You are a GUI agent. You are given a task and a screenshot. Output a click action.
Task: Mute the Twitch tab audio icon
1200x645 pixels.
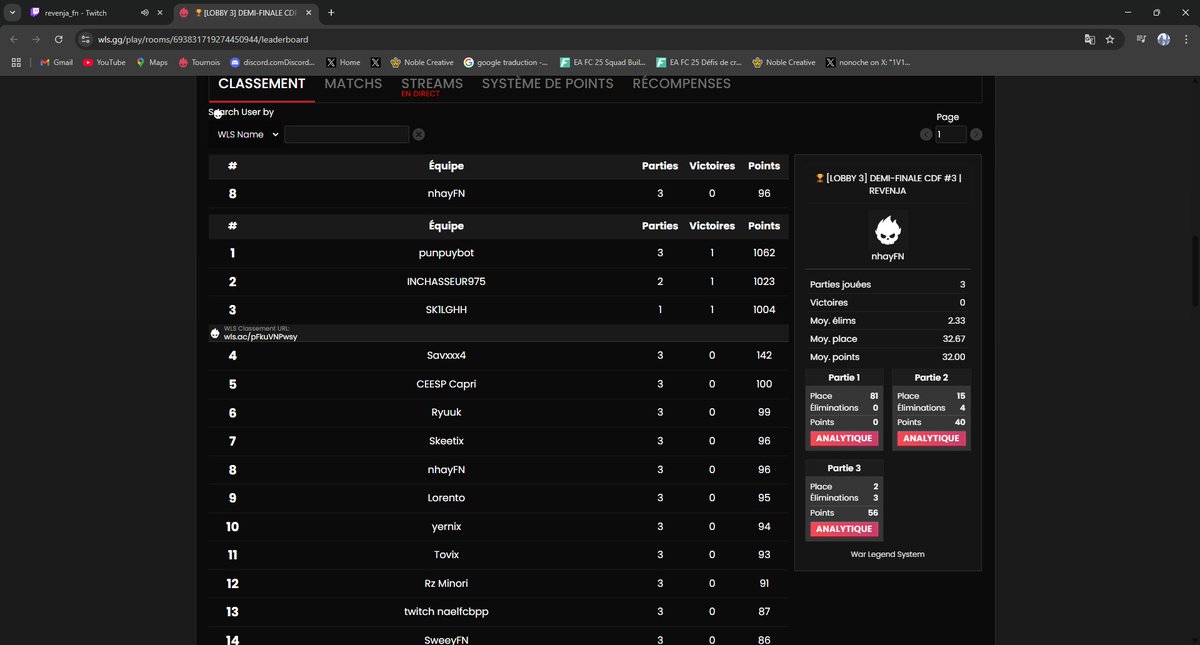pos(145,12)
